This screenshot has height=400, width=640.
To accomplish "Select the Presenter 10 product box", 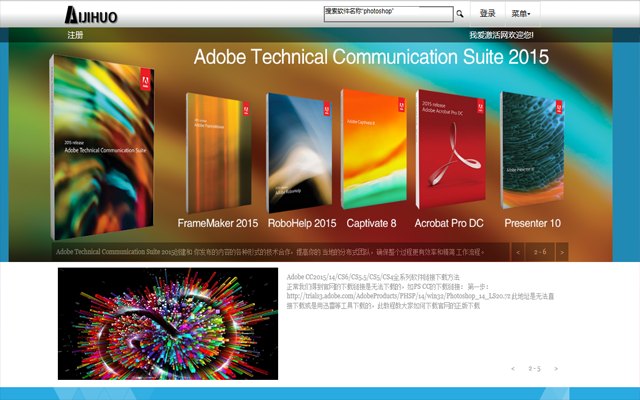I will tap(533, 150).
